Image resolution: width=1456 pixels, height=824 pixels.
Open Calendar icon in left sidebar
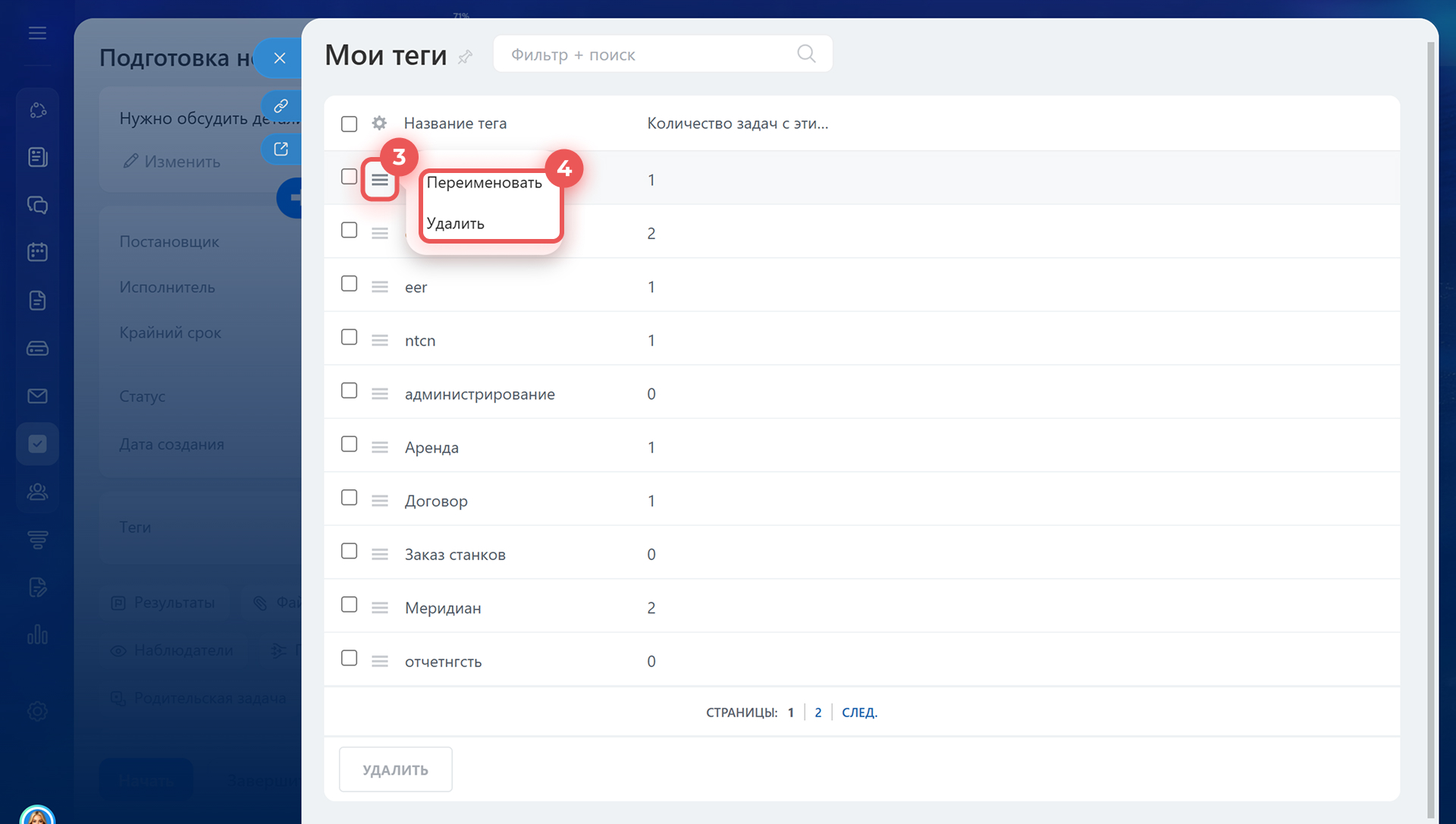coord(37,253)
